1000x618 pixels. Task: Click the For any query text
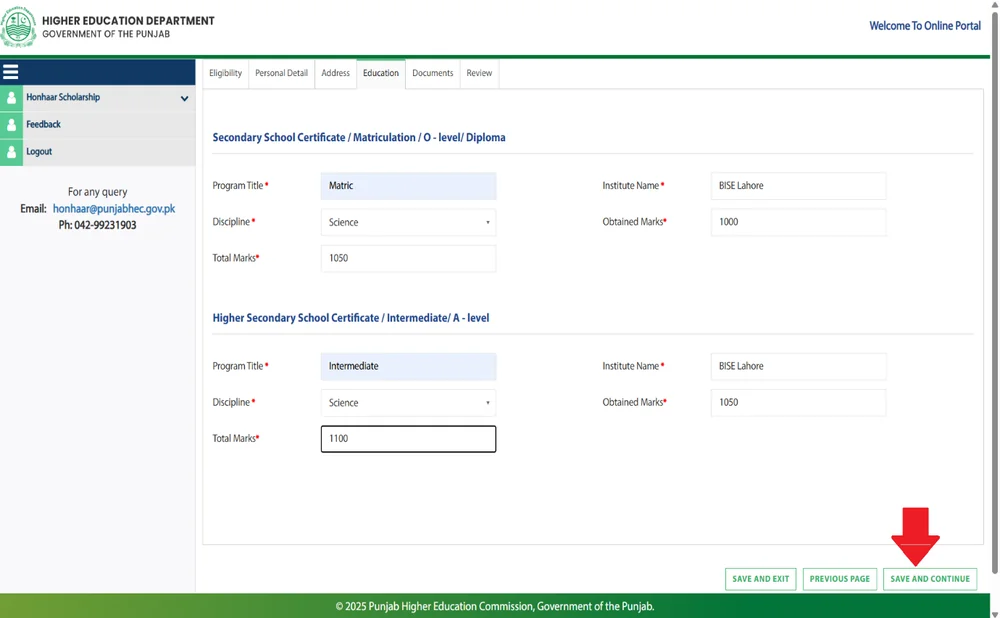click(98, 192)
